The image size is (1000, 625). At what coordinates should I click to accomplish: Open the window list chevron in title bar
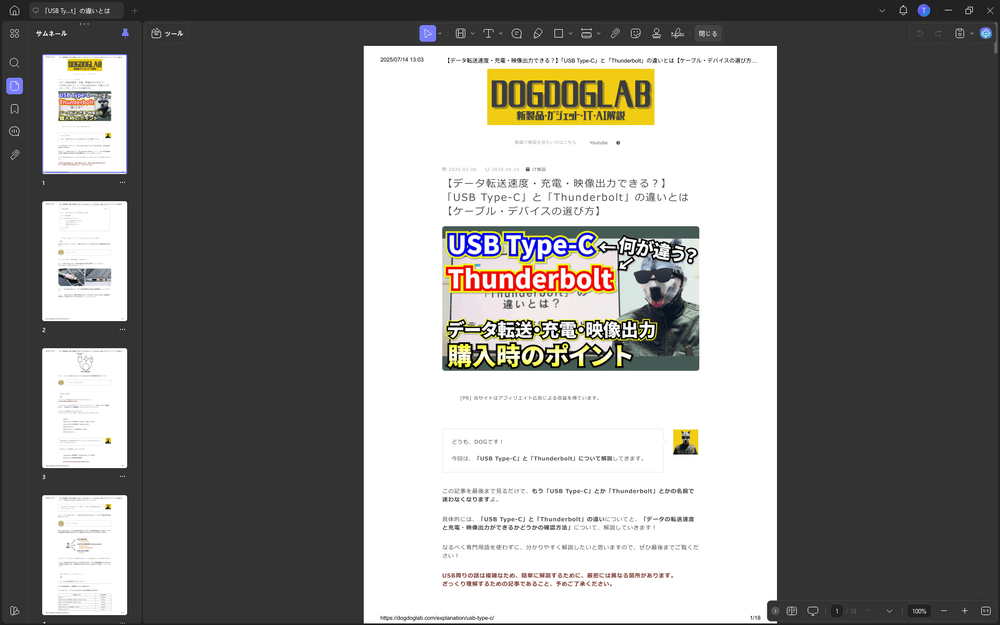[x=881, y=10]
